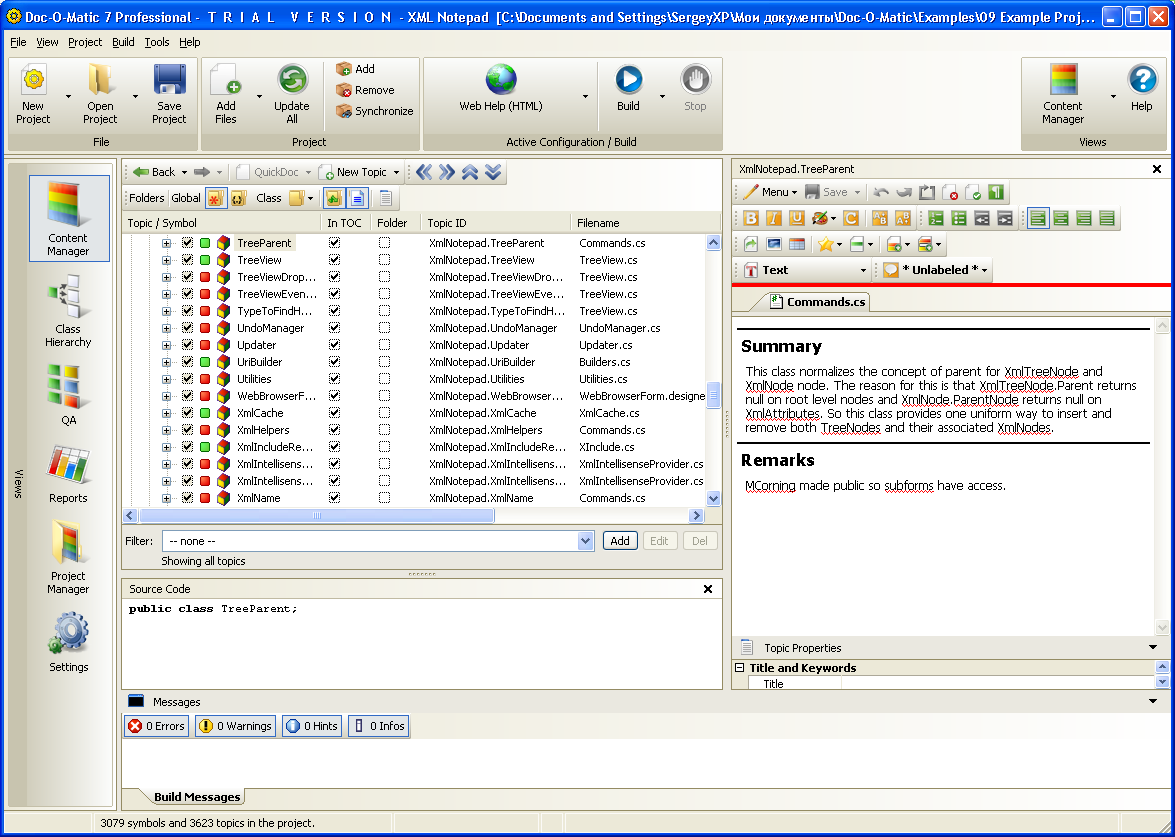Click the Update All icon
The image size is (1175, 837).
(292, 81)
